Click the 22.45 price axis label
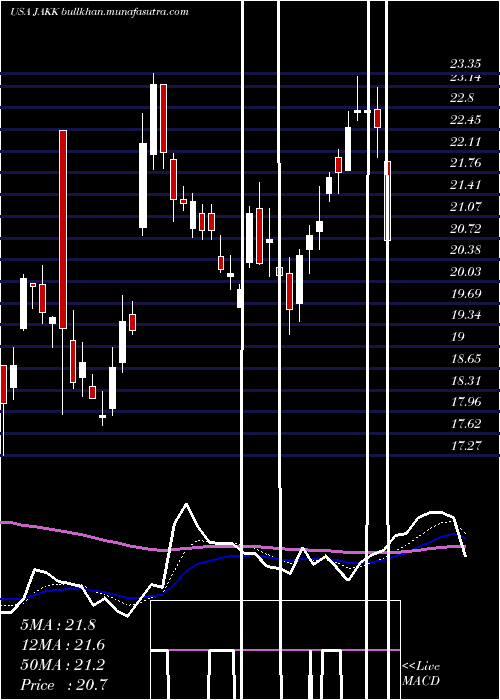Screen dimensions: 500x700 (465, 120)
